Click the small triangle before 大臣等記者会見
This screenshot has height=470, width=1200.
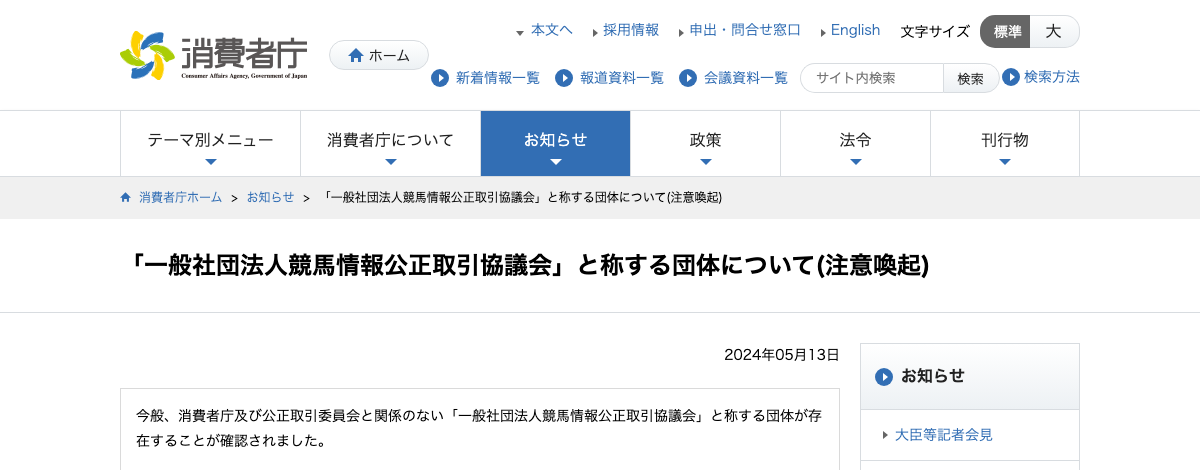click(886, 435)
